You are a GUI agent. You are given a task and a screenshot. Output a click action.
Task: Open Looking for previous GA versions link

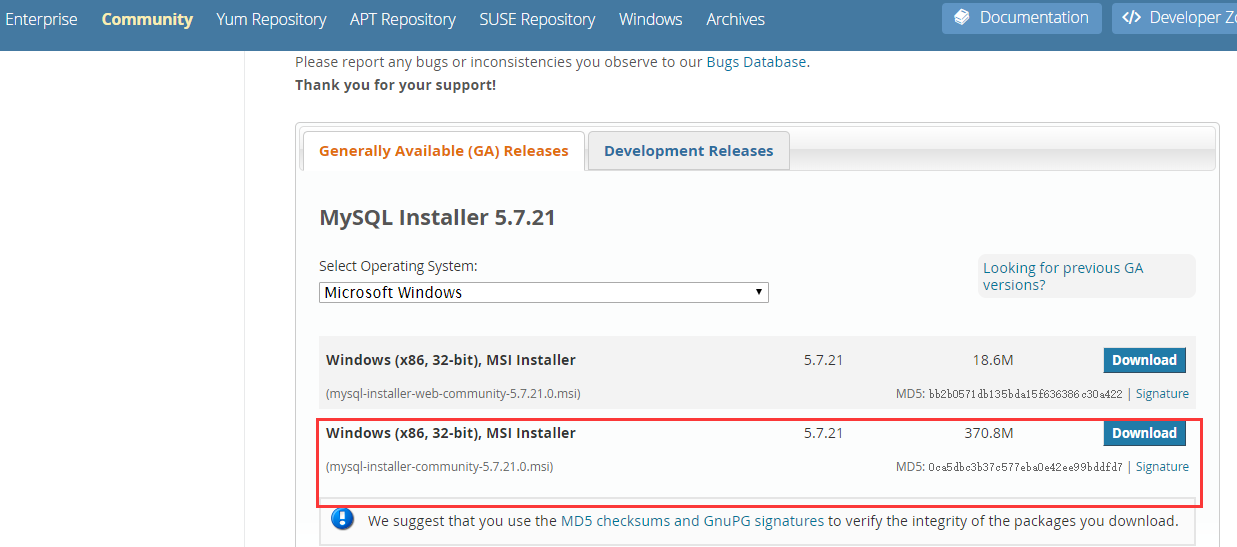pos(1063,276)
